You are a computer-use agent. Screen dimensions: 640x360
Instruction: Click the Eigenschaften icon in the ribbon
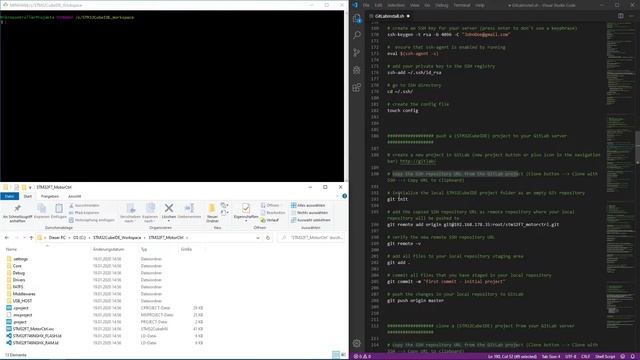[246, 208]
